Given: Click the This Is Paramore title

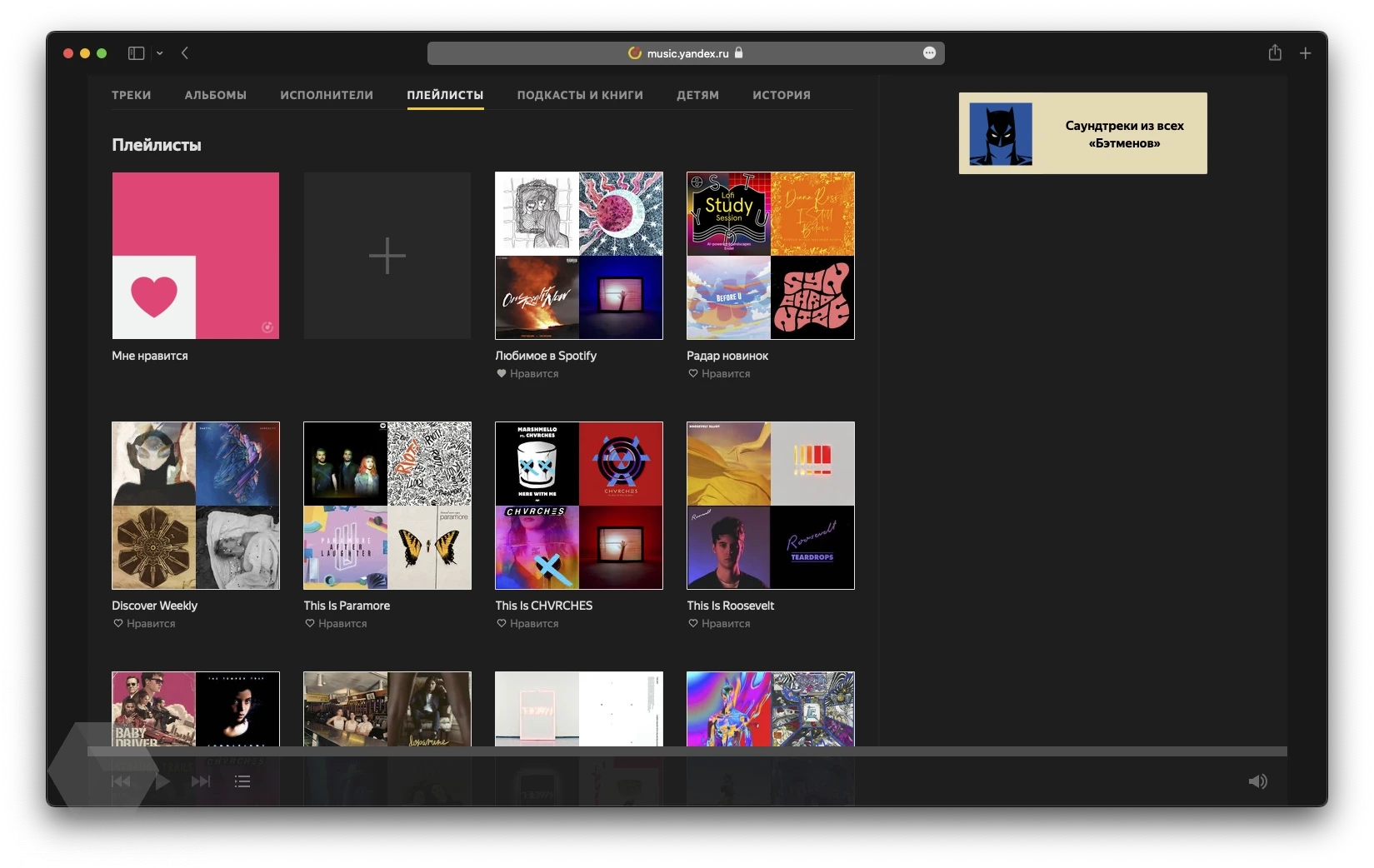Looking at the screenshot, I should point(347,606).
